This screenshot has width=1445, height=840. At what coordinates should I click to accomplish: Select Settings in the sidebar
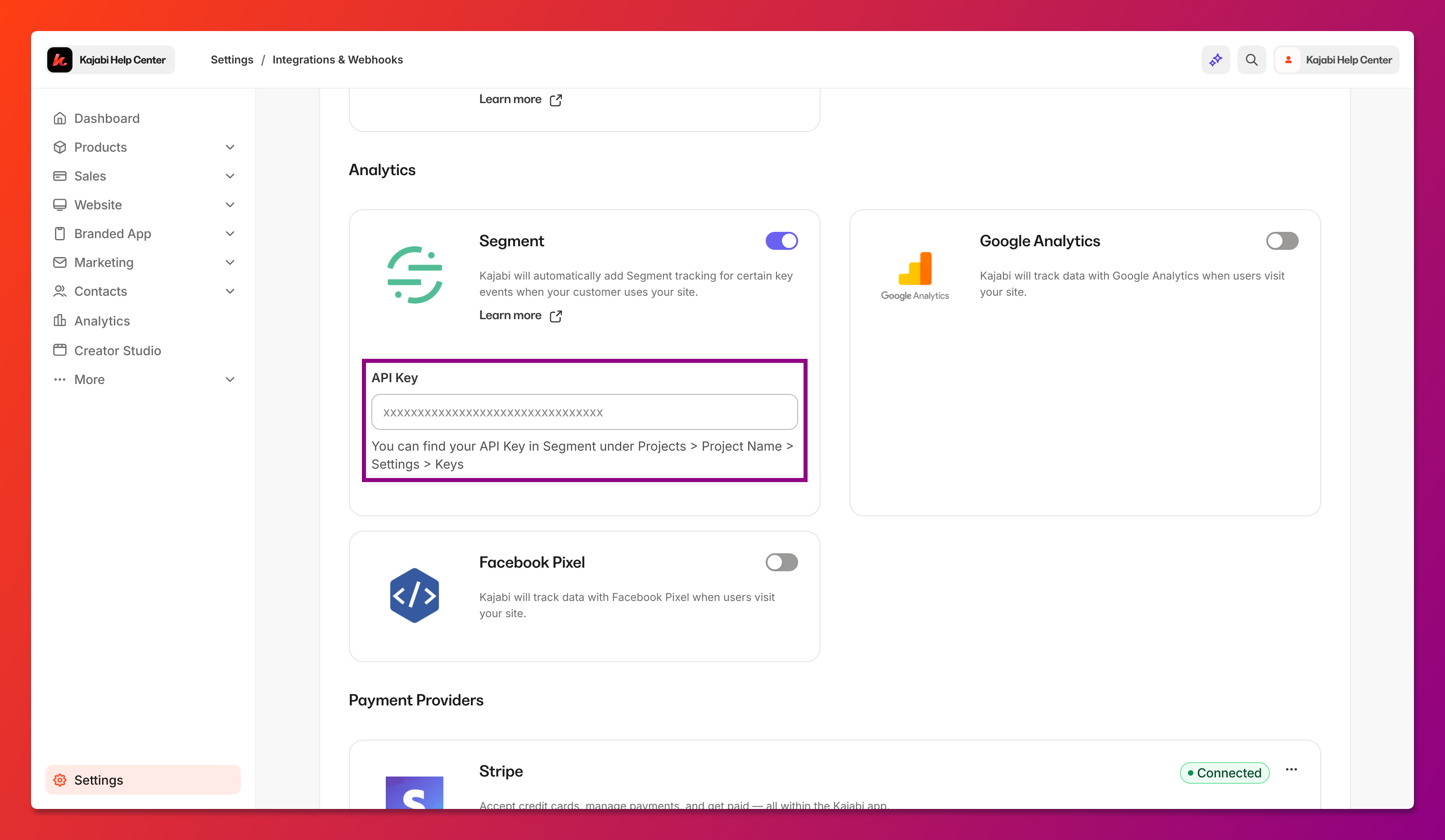click(143, 780)
